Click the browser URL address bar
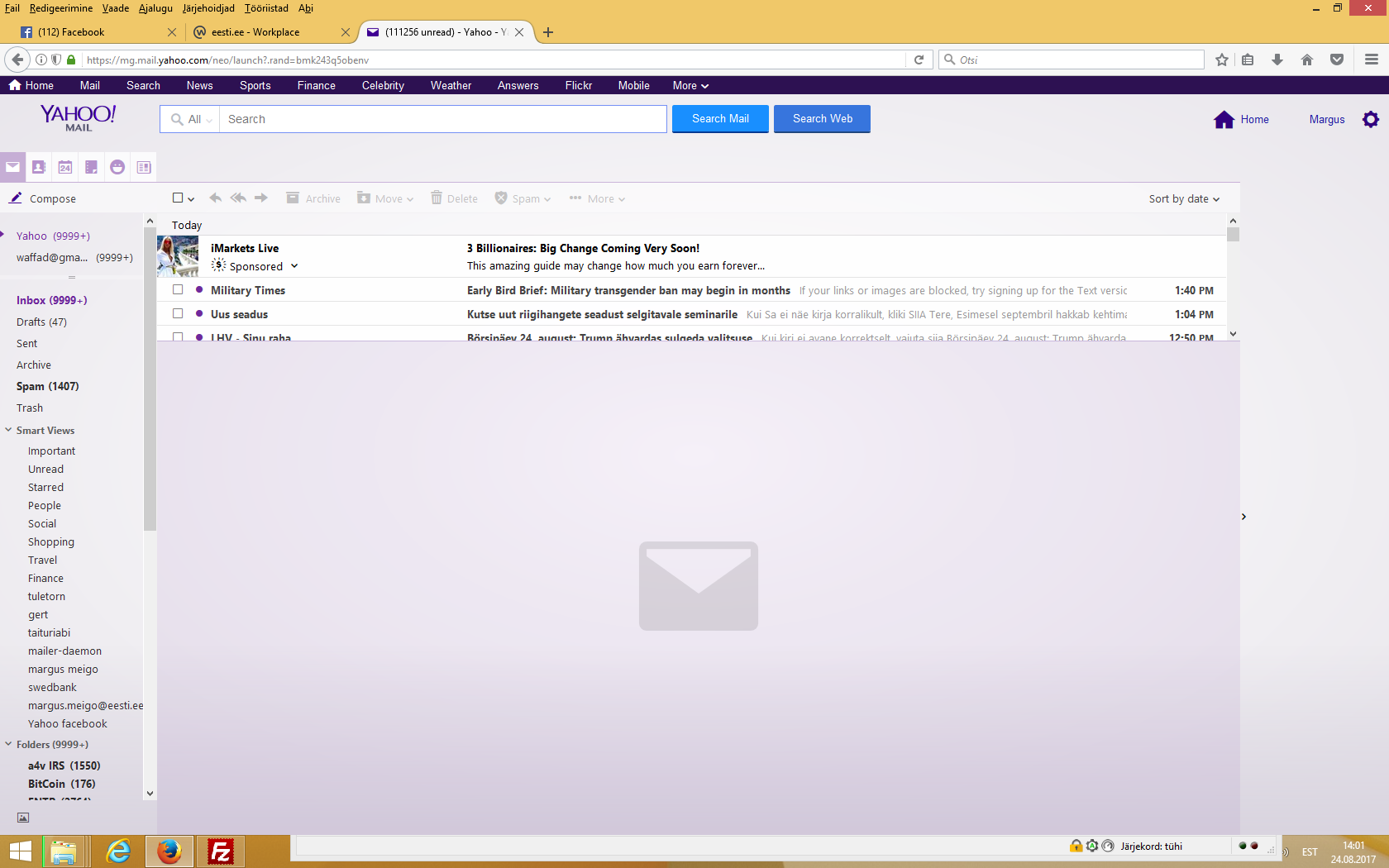Image resolution: width=1389 pixels, height=868 pixels. pos(494,60)
